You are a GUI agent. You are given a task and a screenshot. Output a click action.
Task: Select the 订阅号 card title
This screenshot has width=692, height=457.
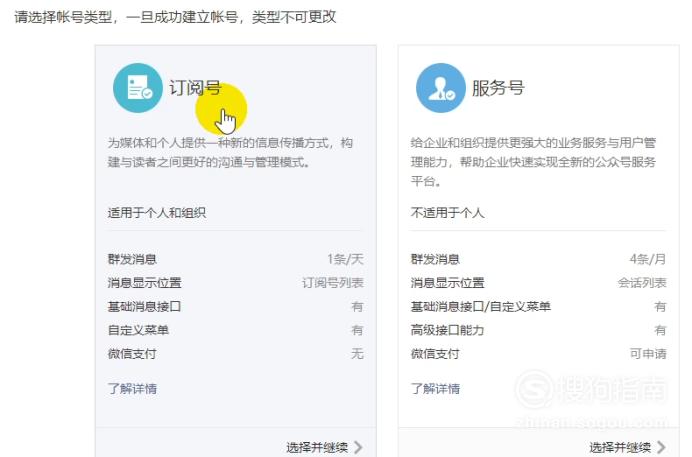(195, 88)
